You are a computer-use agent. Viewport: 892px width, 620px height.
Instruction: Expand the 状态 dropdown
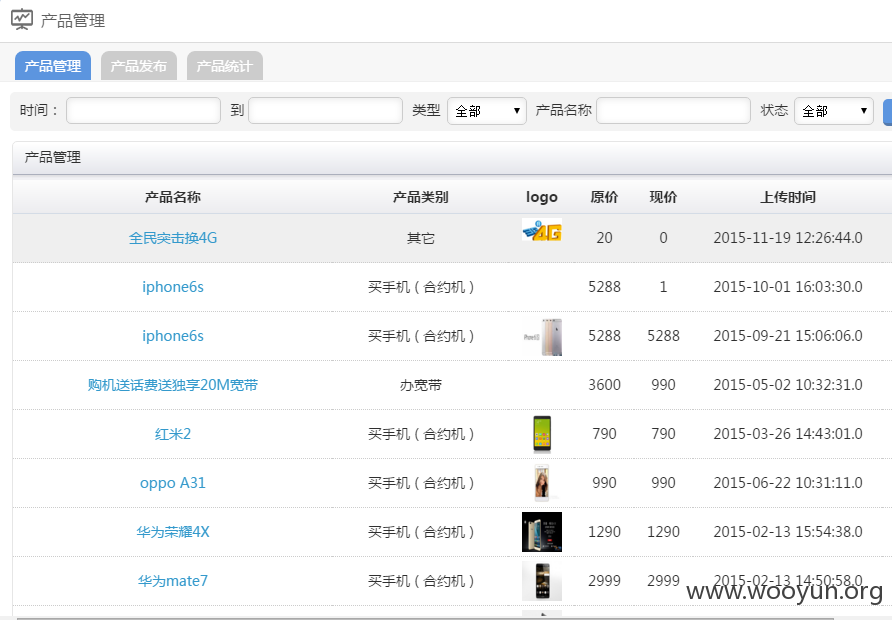833,111
